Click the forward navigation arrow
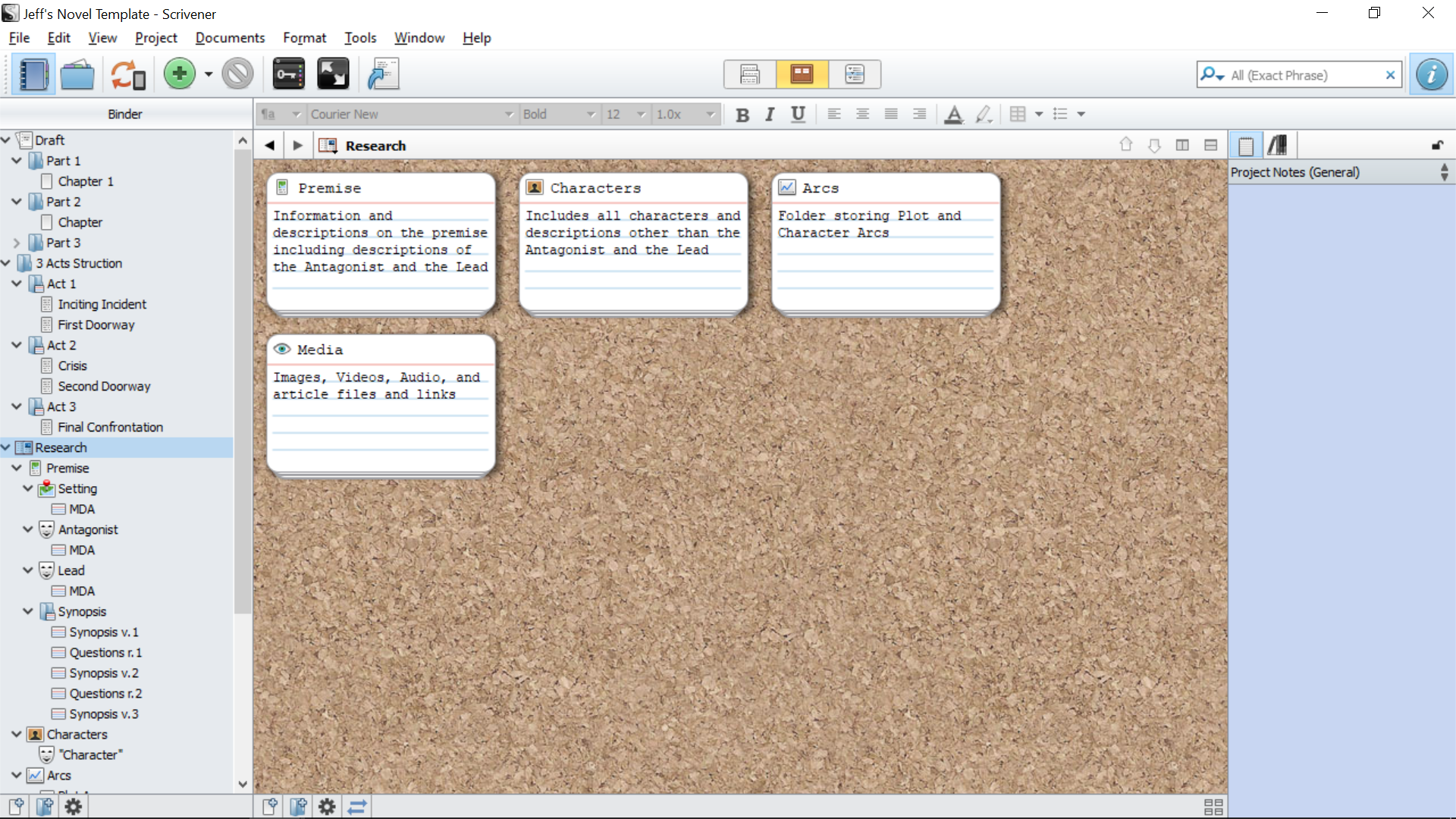Image resolution: width=1456 pixels, height=819 pixels. (x=298, y=145)
